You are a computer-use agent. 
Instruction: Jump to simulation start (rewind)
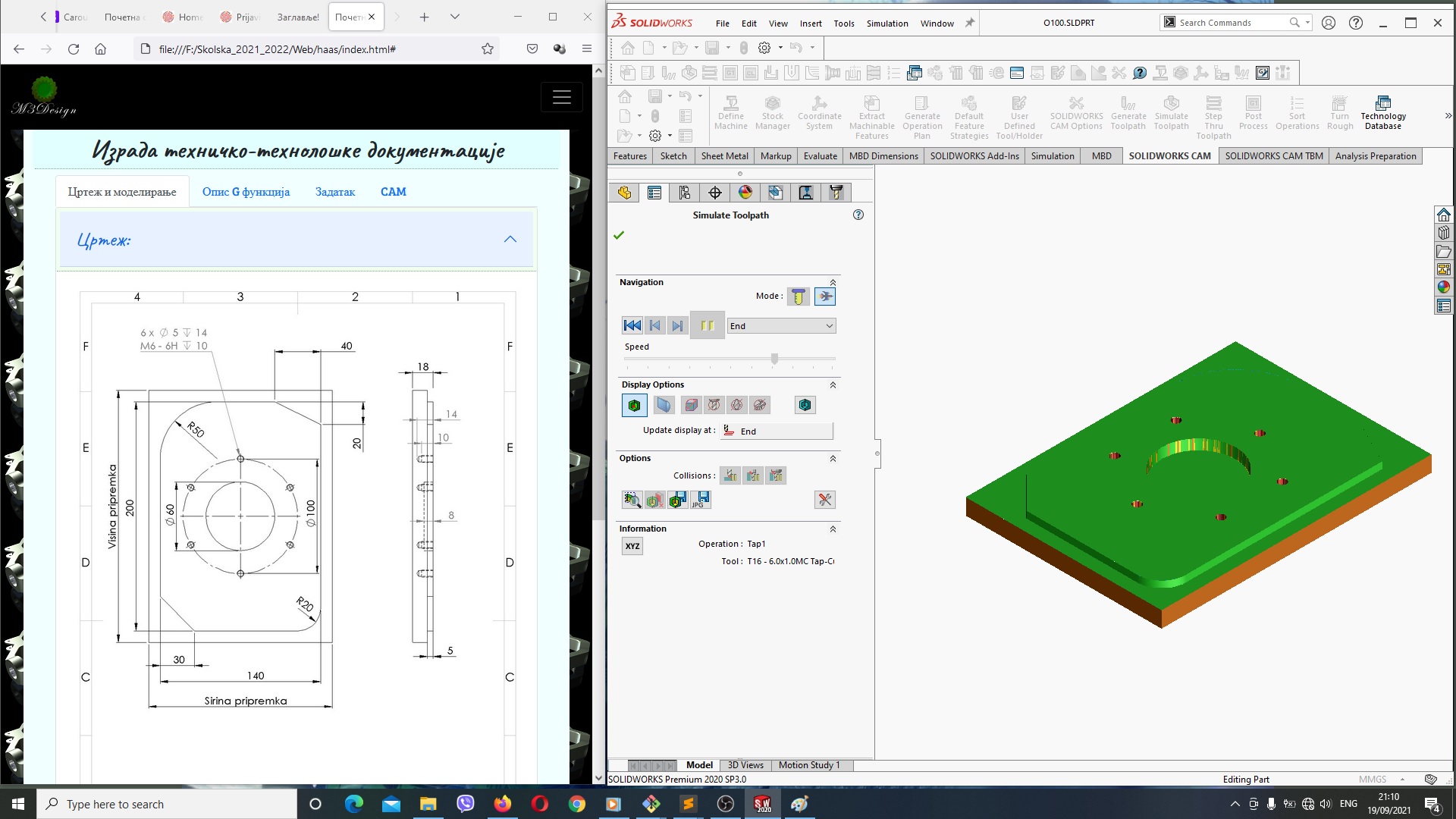(x=632, y=325)
